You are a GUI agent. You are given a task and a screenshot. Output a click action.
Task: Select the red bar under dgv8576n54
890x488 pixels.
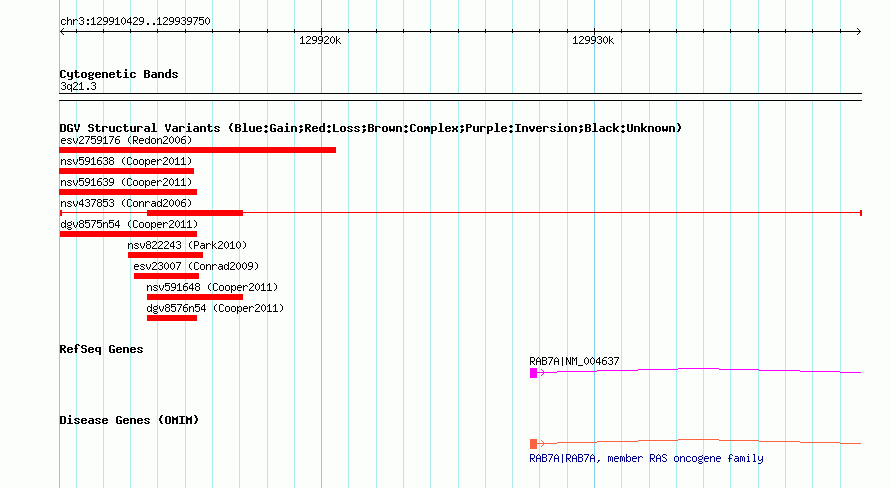point(172,318)
